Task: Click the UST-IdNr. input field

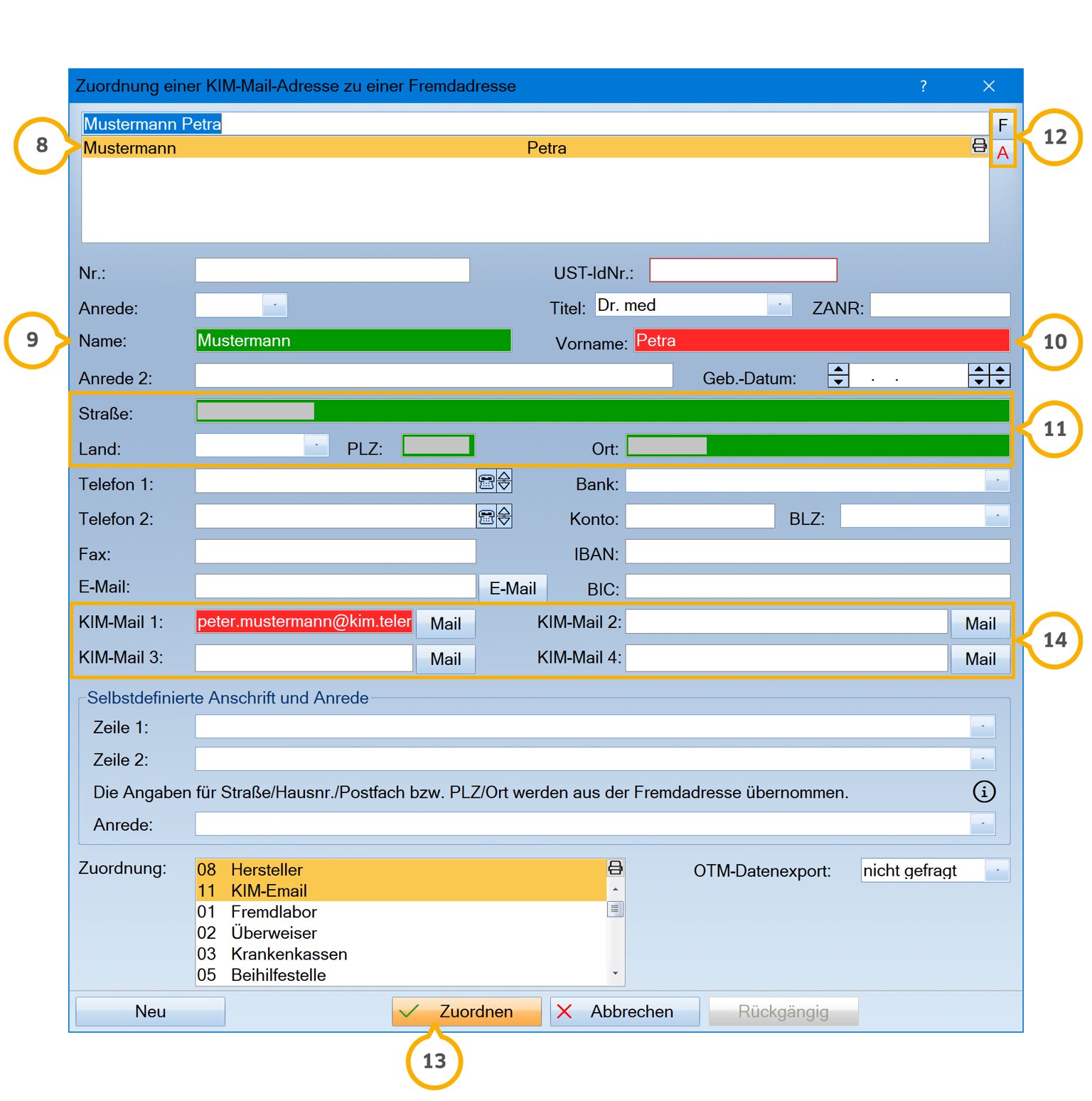Action: [x=744, y=270]
